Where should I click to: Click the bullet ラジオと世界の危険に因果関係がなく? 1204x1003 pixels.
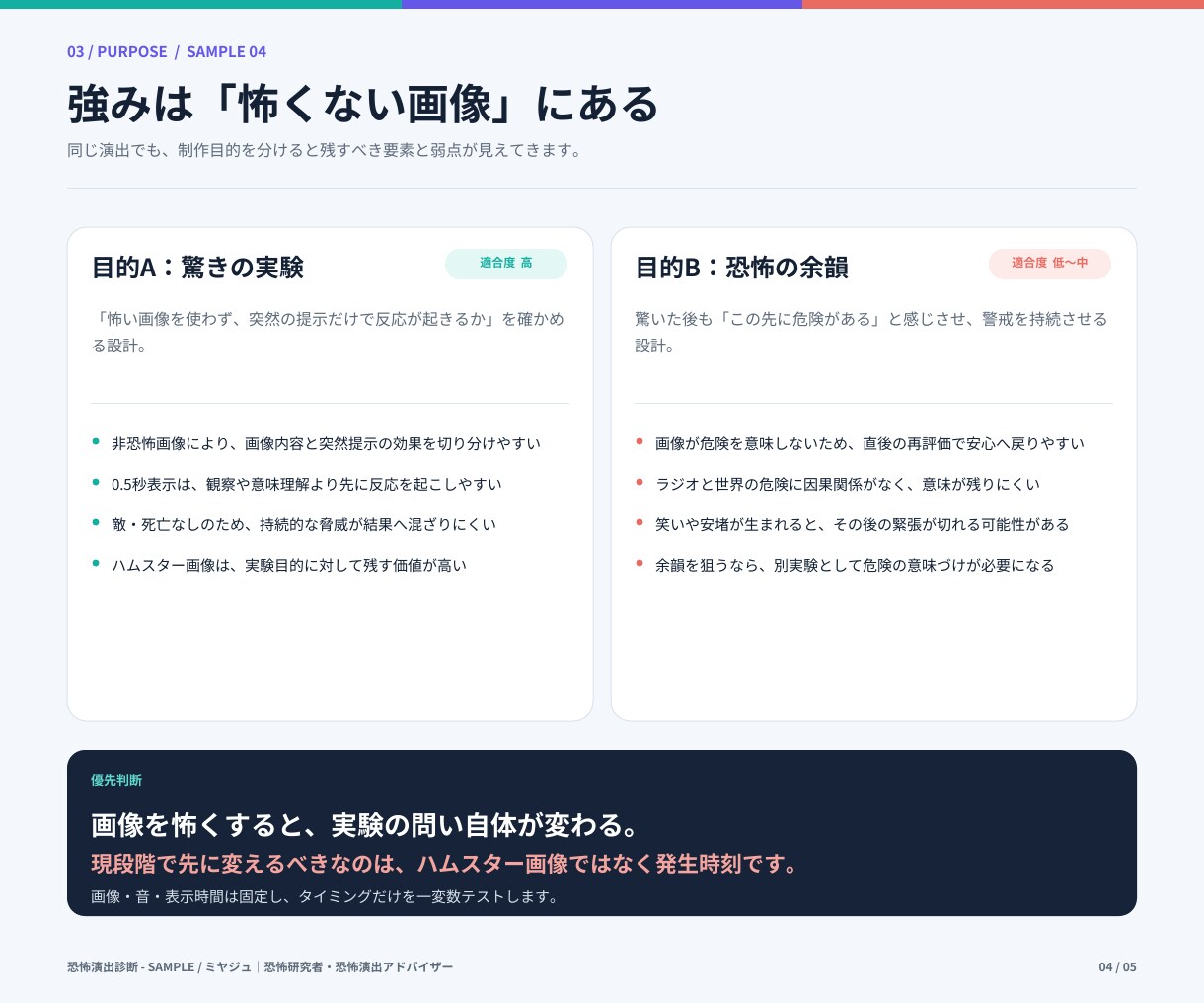848,484
